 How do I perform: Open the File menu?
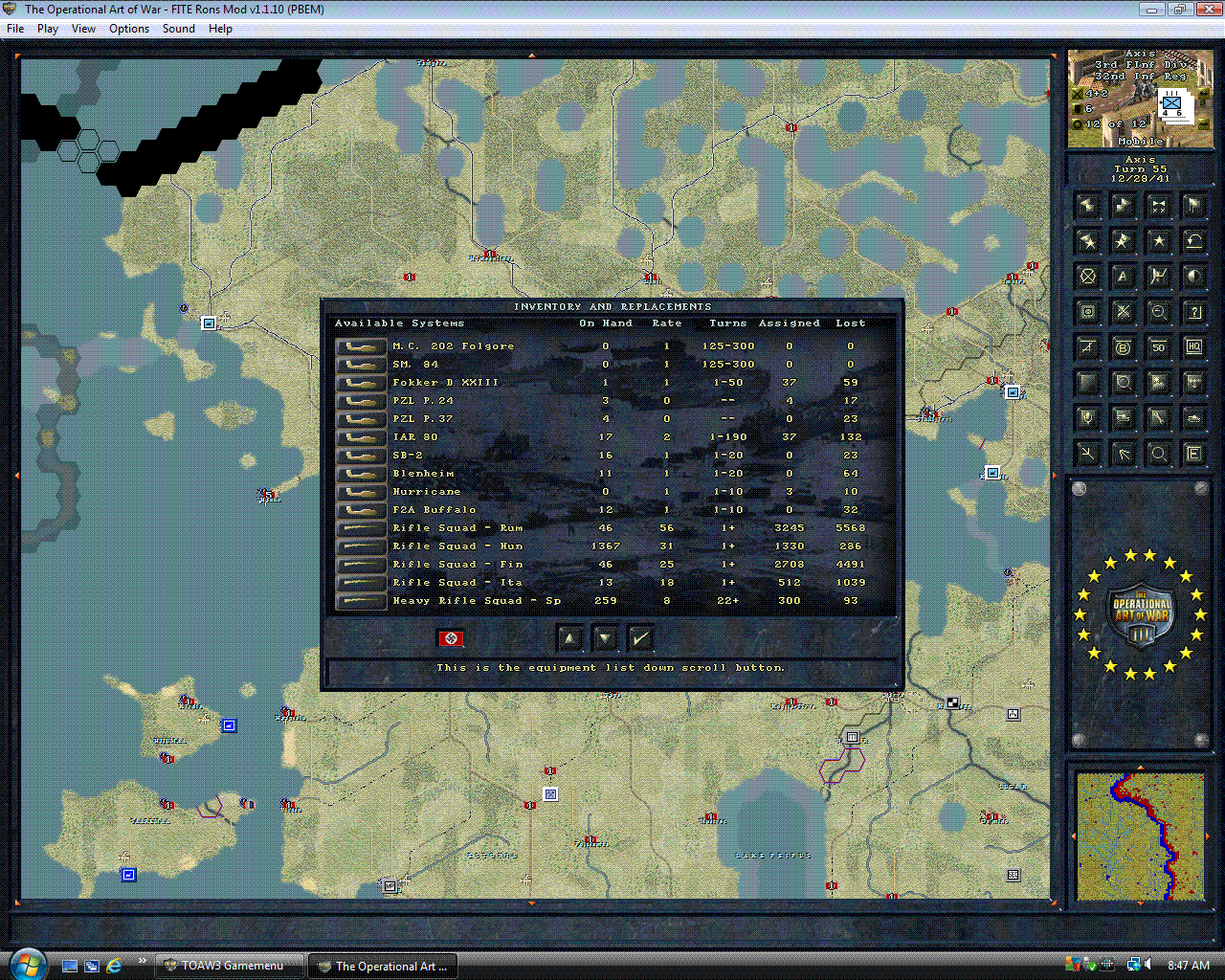tap(15, 29)
